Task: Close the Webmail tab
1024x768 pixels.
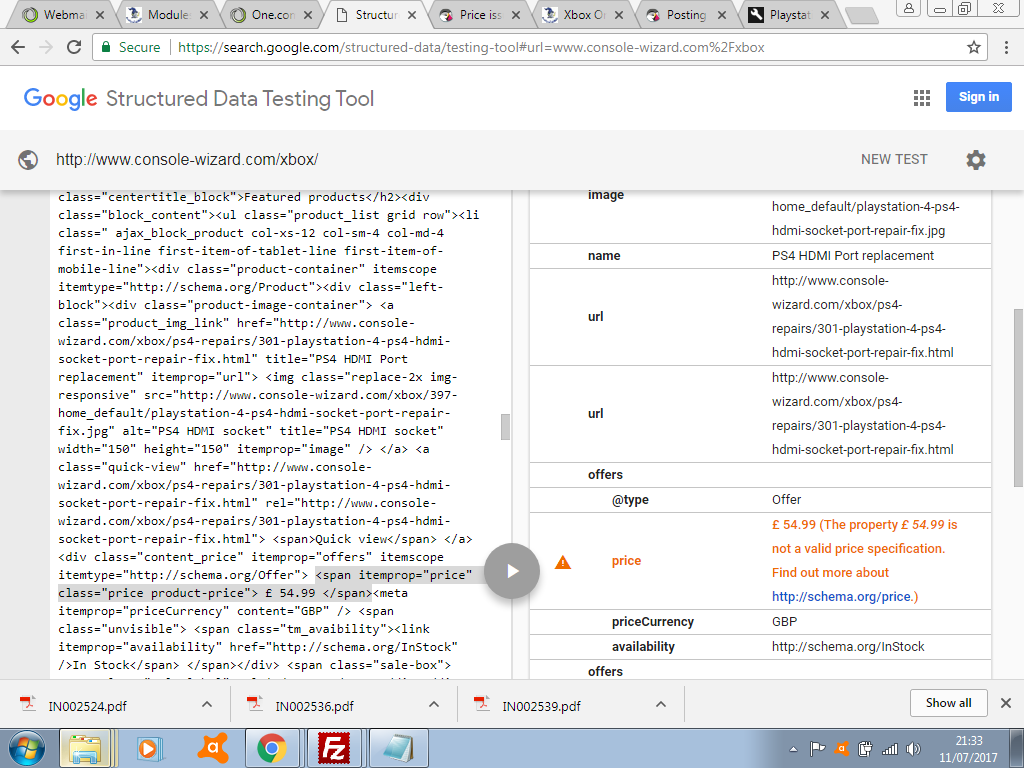Action: tap(100, 14)
